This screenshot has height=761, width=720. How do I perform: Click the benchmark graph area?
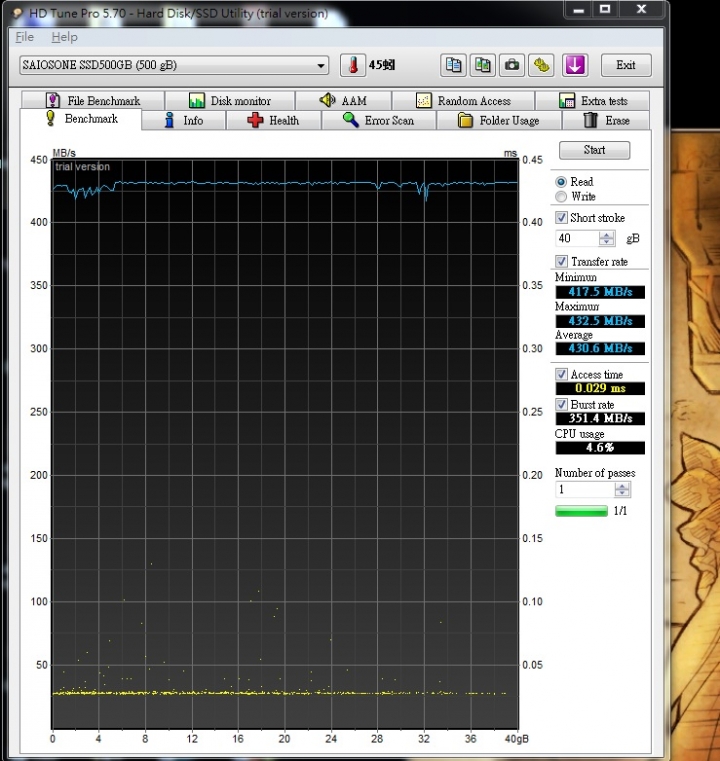(285, 444)
